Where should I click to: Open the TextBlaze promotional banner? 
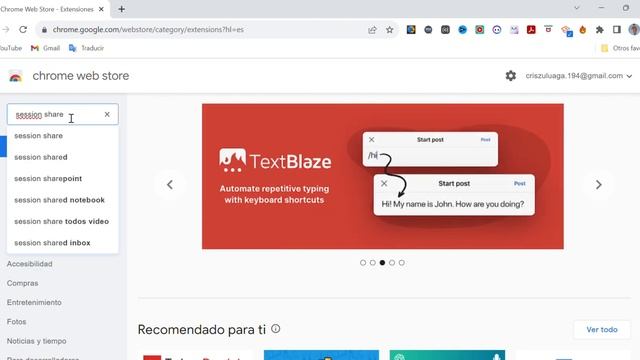tap(382, 176)
